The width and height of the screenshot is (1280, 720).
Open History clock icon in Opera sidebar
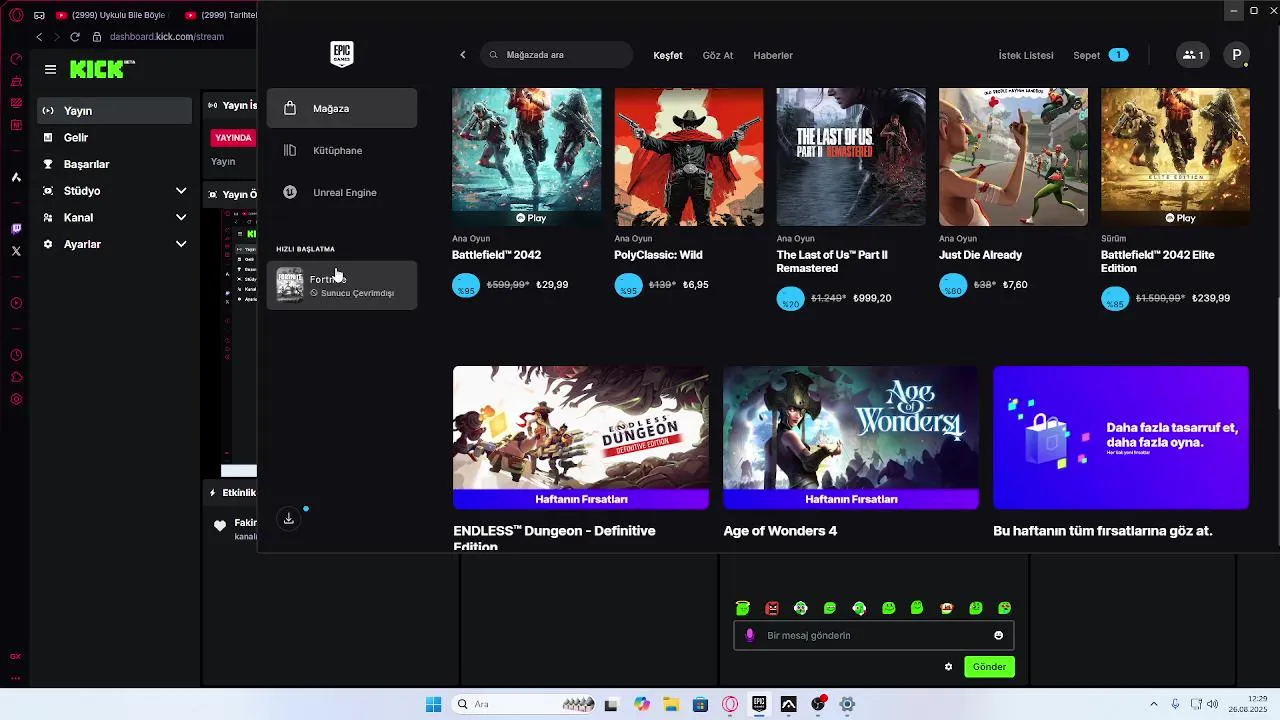point(16,355)
